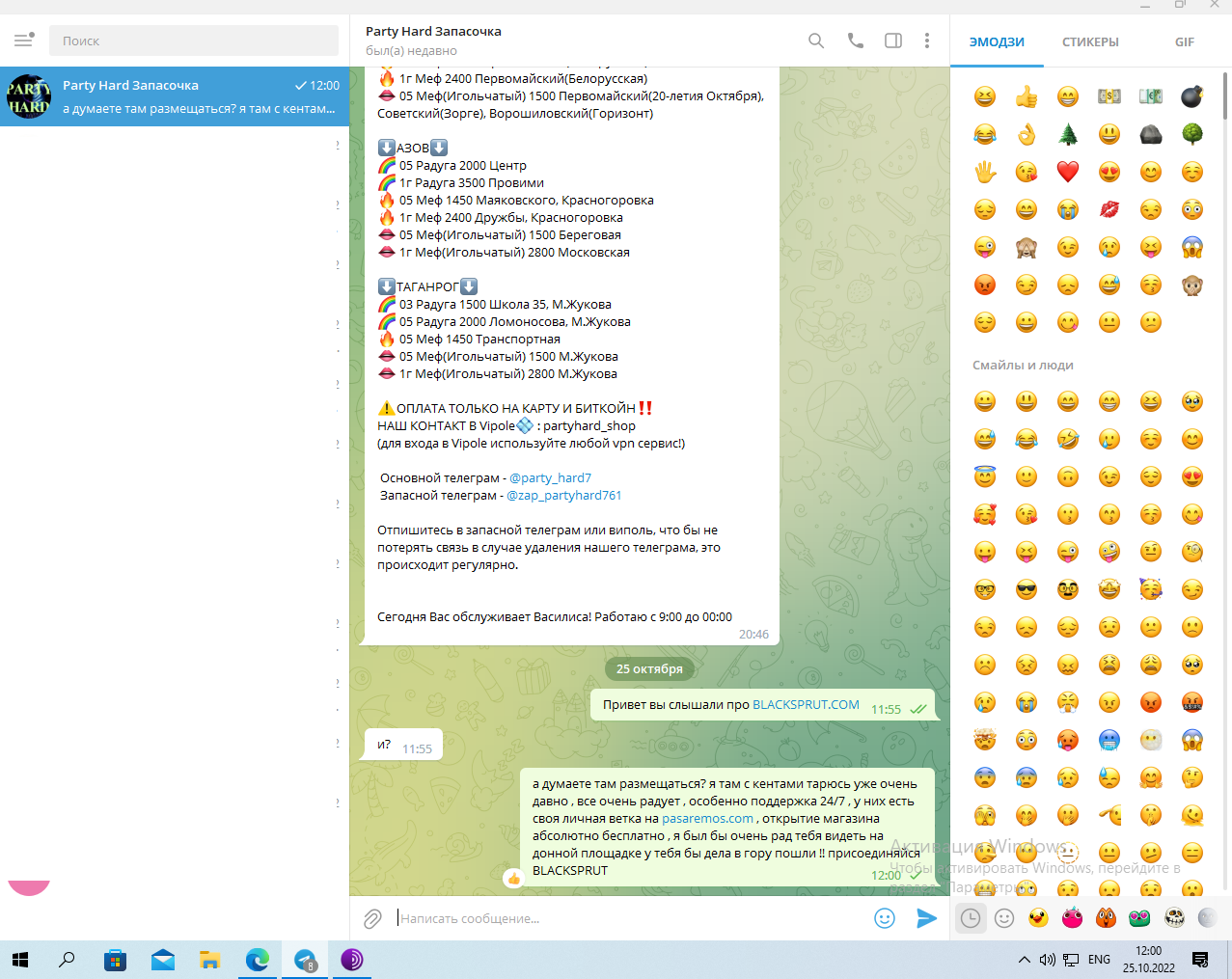The height and width of the screenshot is (979, 1232).
Task: Open the green frog emoji pack
Action: [1139, 918]
